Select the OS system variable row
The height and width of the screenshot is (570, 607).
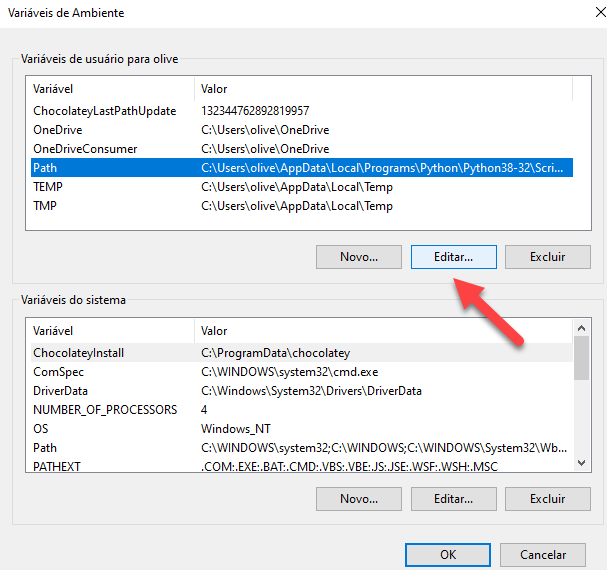pyautogui.click(x=302, y=429)
